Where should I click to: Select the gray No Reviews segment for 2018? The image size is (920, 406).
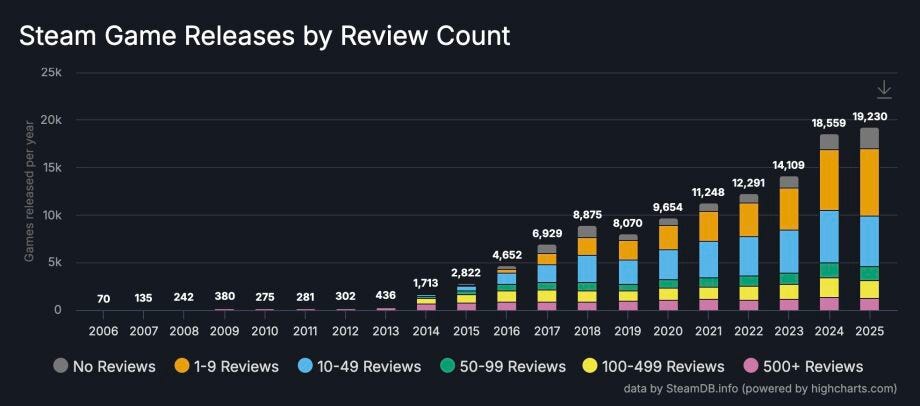(x=587, y=232)
